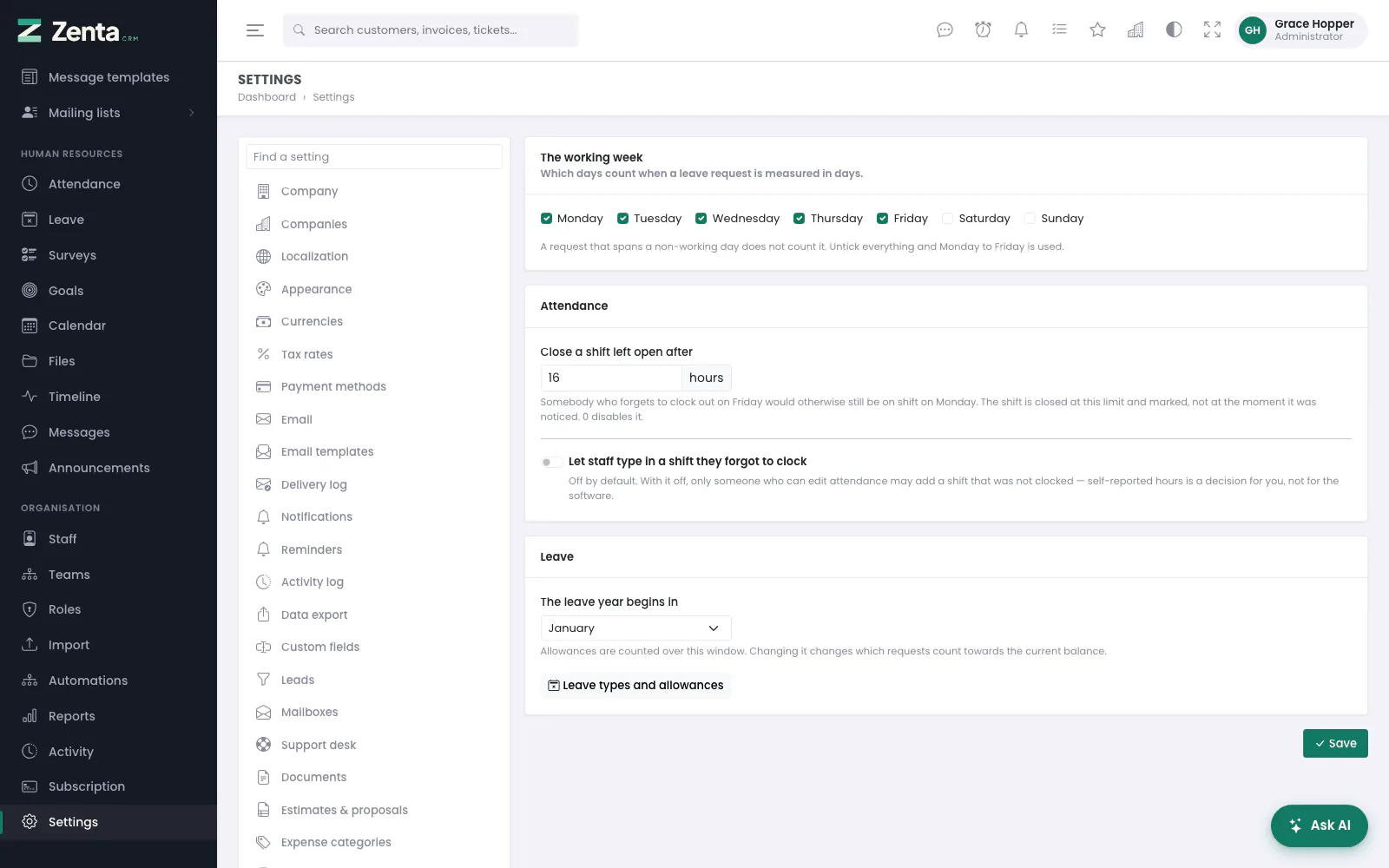Open the favorites star icon
1389x868 pixels.
(1097, 30)
